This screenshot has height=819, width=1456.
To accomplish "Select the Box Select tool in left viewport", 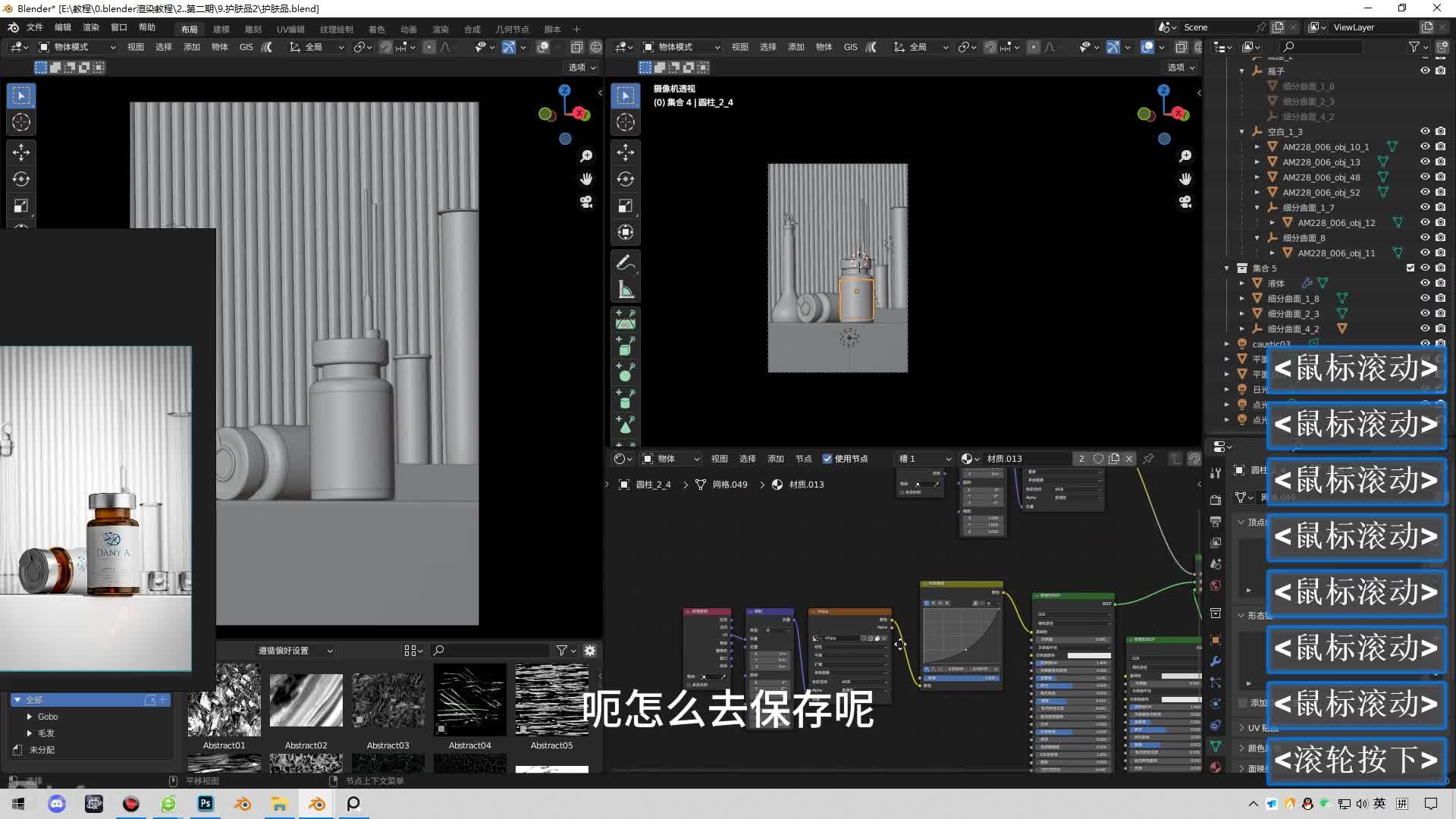I will tap(21, 96).
